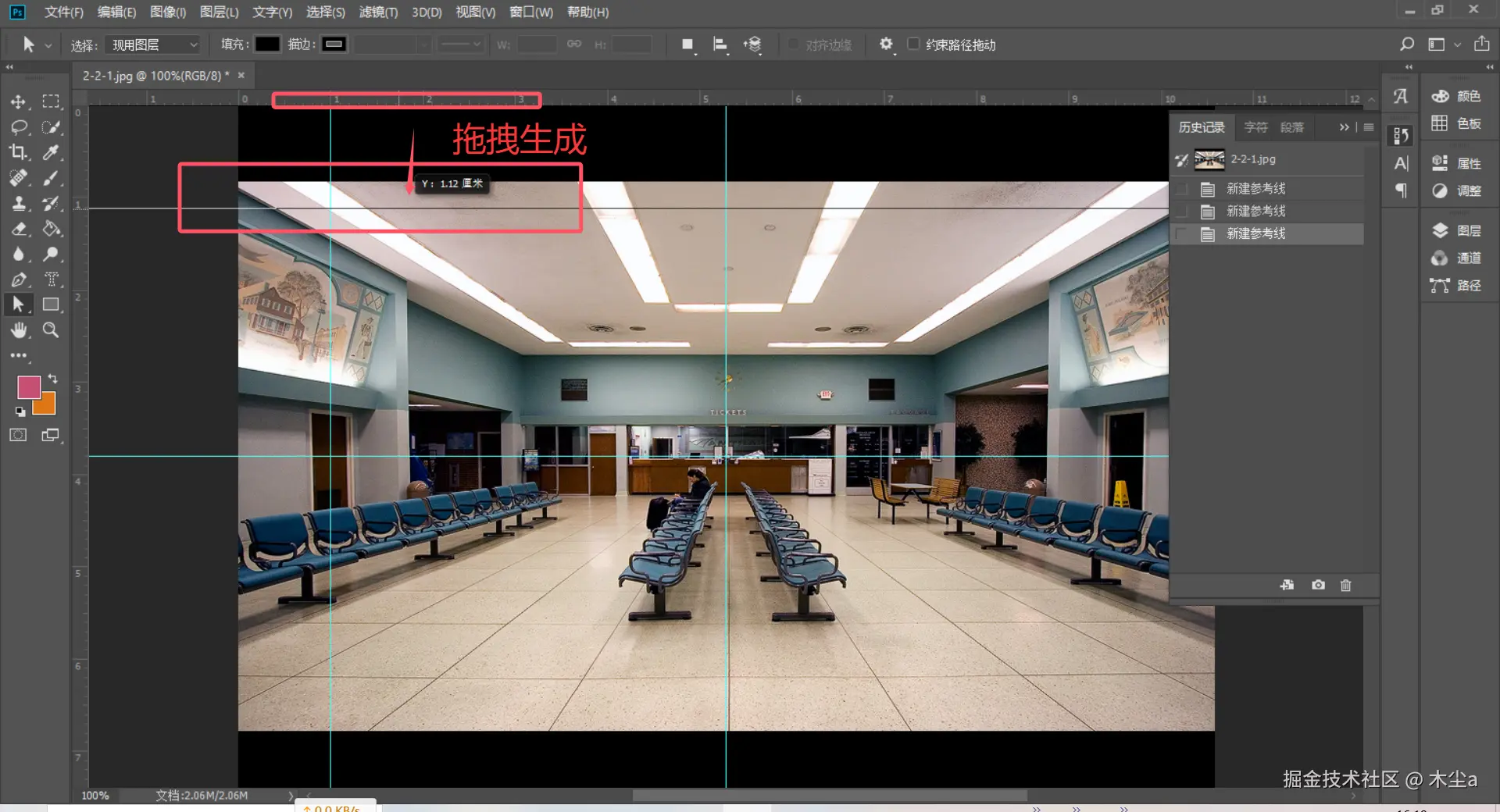Click the foreground color swatch
This screenshot has width=1500, height=812.
click(27, 386)
